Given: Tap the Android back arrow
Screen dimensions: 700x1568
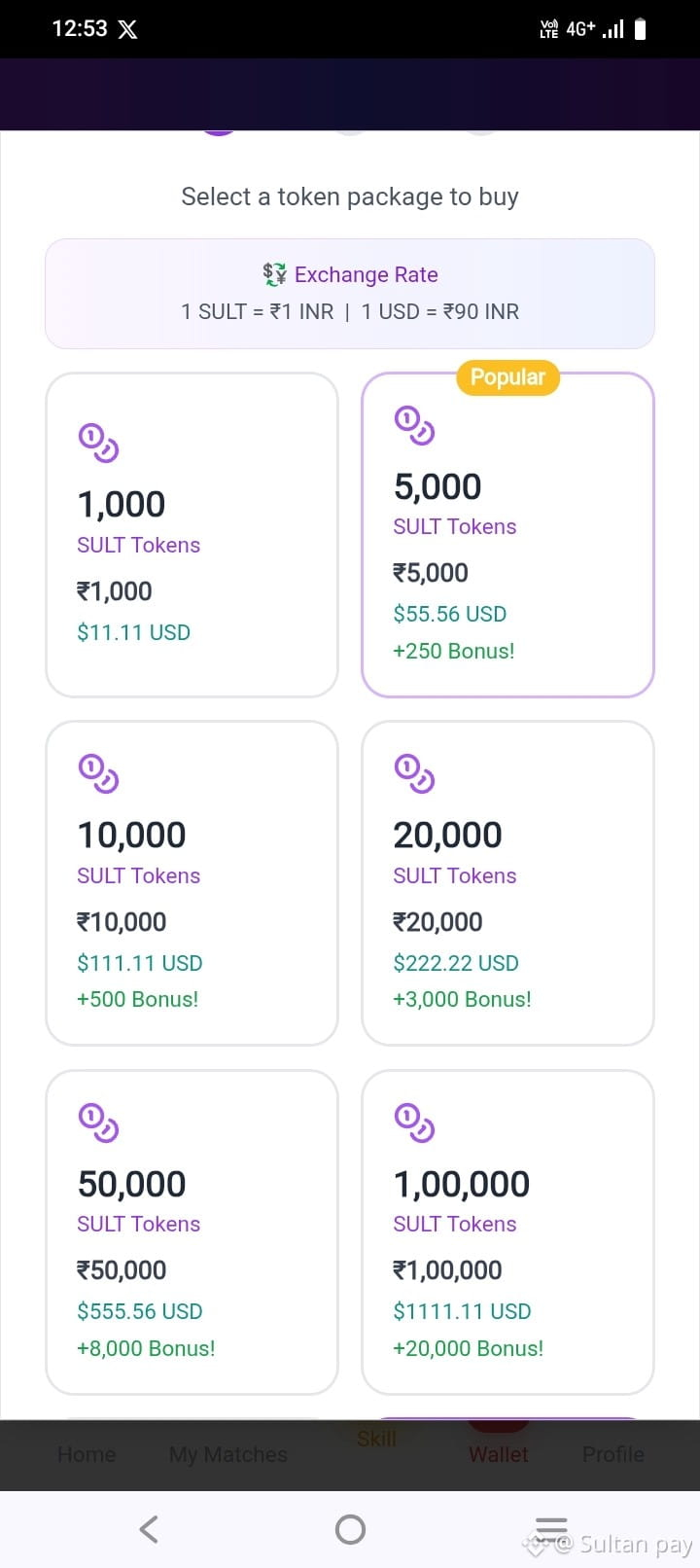Looking at the screenshot, I should 149,1529.
